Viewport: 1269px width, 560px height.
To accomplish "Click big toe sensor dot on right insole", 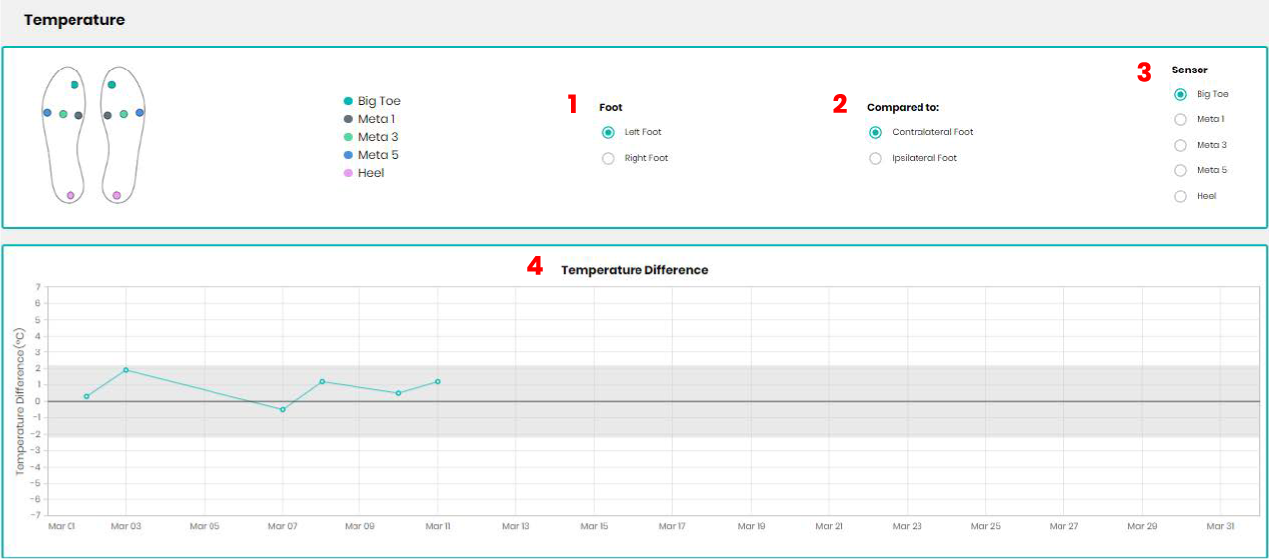I will pyautogui.click(x=112, y=85).
